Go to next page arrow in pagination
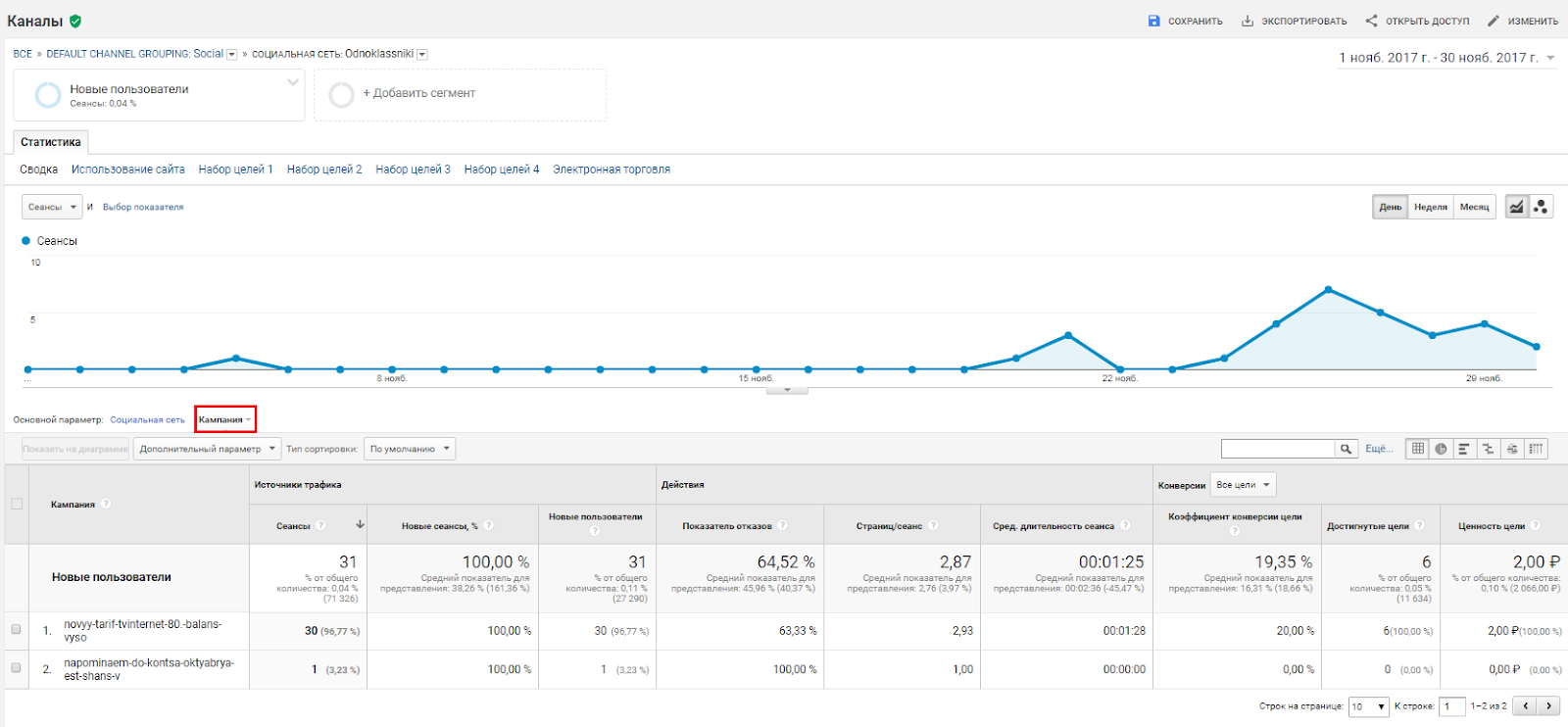The width and height of the screenshot is (1568, 727). 1548,705
